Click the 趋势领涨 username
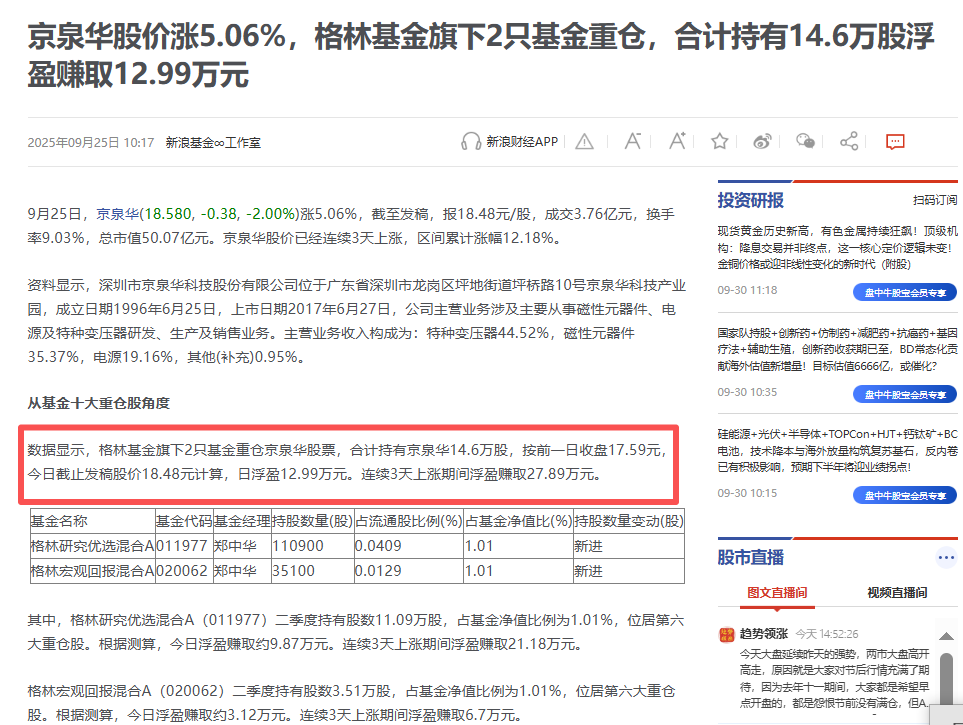This screenshot has height=725, width=963. tap(763, 633)
